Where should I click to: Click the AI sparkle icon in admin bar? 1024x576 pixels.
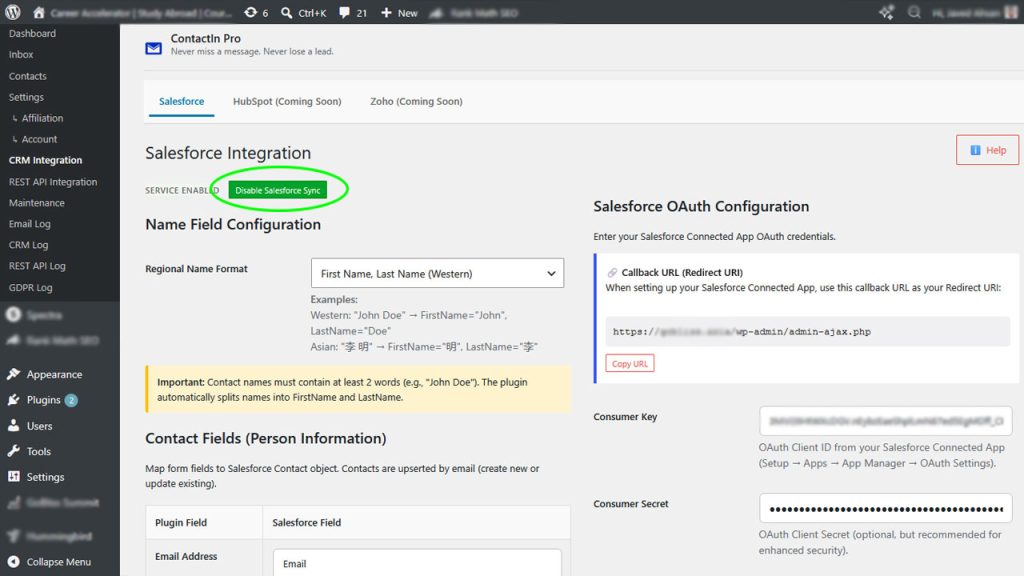point(886,12)
